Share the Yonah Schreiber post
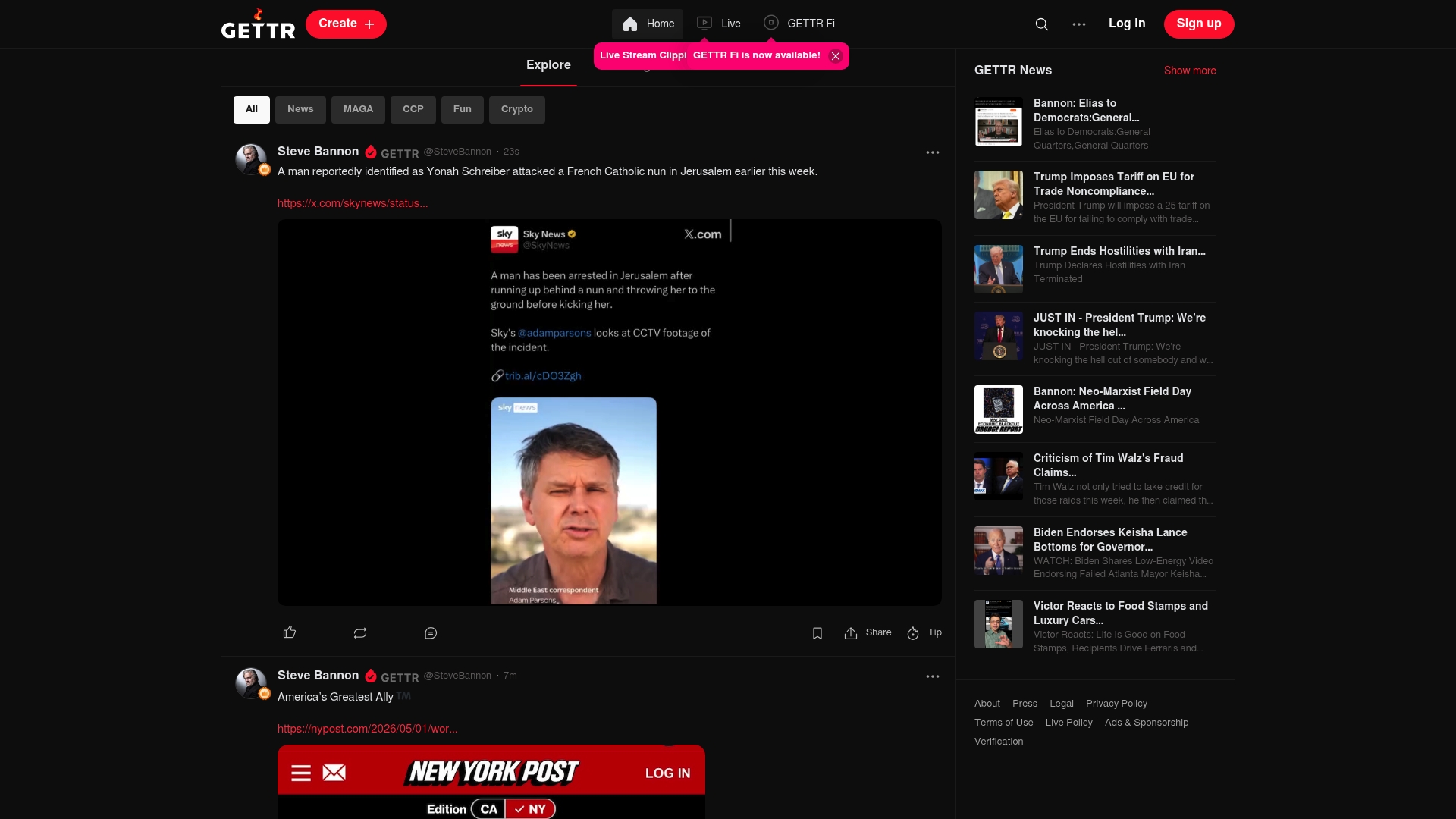The image size is (1456, 819). coord(868,632)
